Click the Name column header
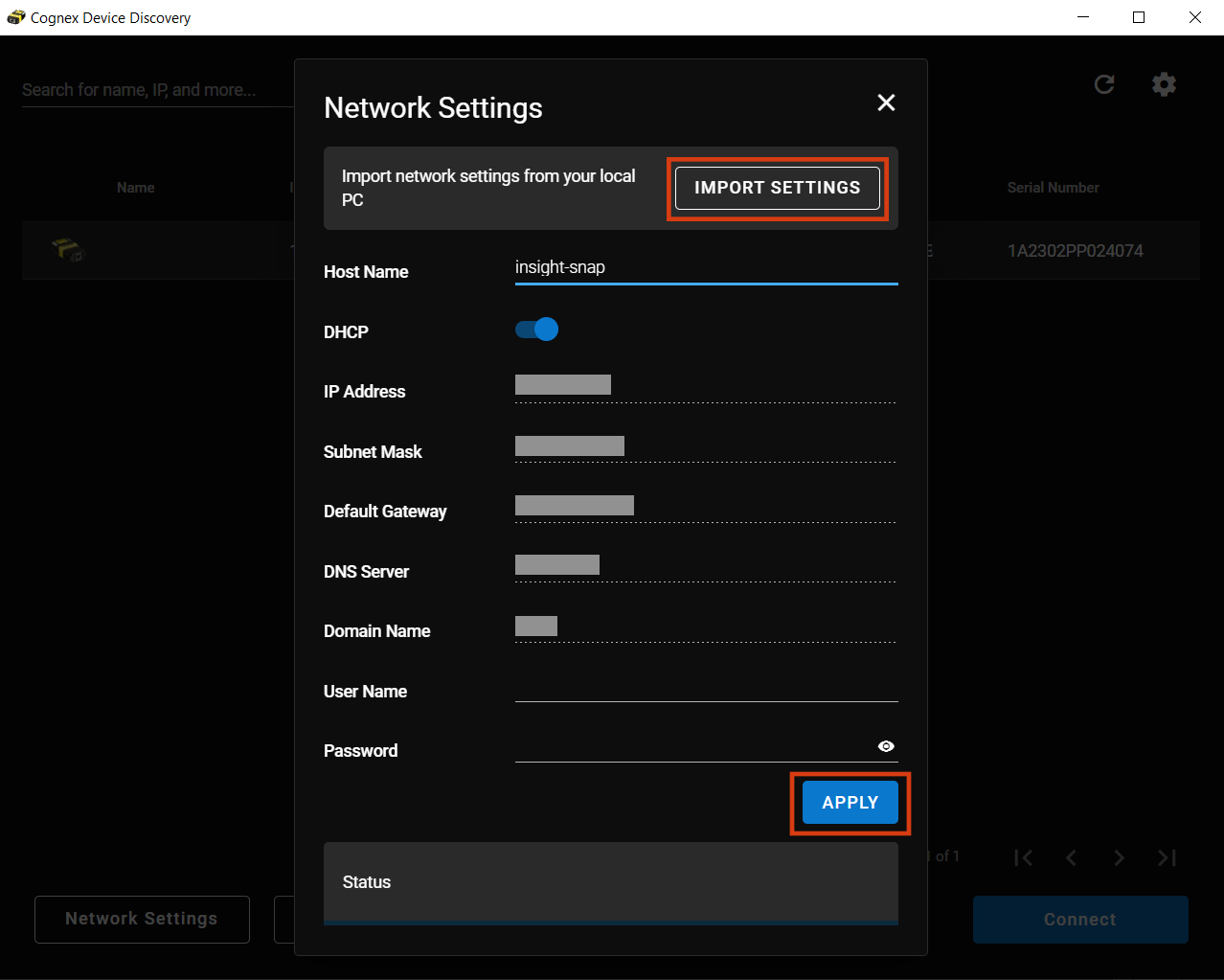 [x=135, y=188]
